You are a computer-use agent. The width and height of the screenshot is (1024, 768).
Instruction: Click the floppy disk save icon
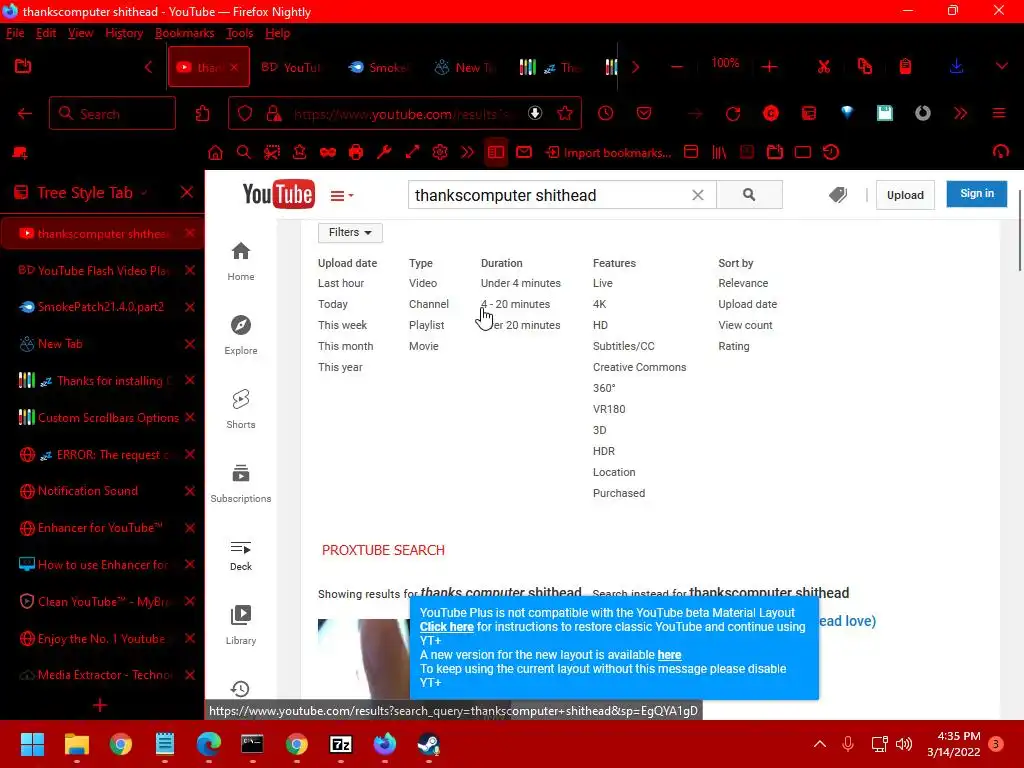coord(885,114)
